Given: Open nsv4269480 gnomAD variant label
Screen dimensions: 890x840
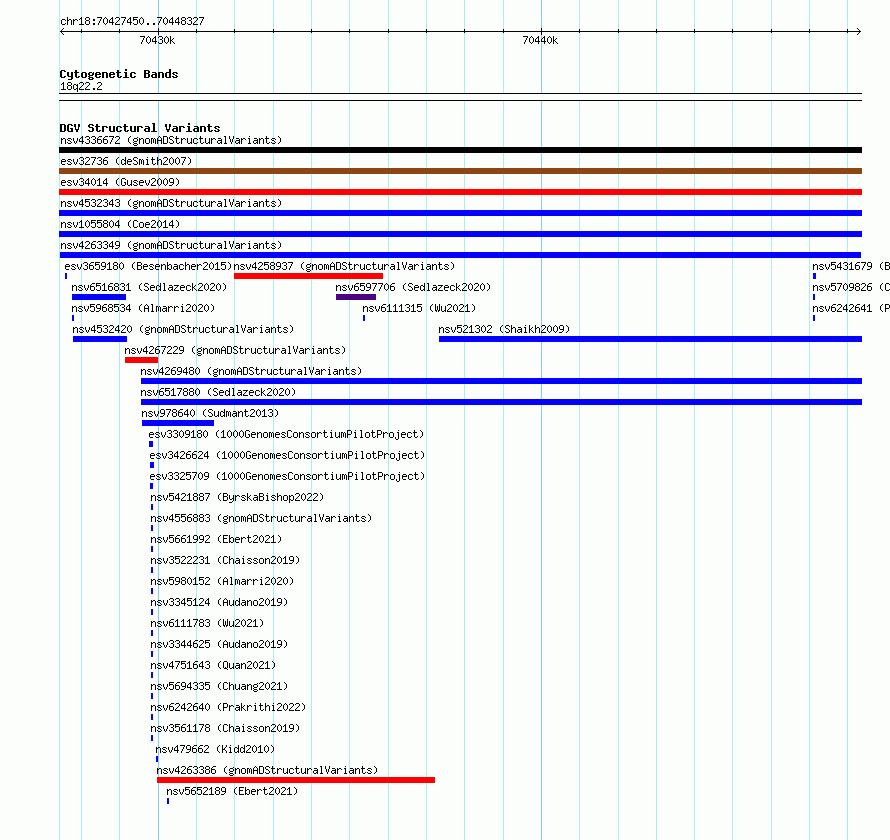Looking at the screenshot, I should 251,371.
